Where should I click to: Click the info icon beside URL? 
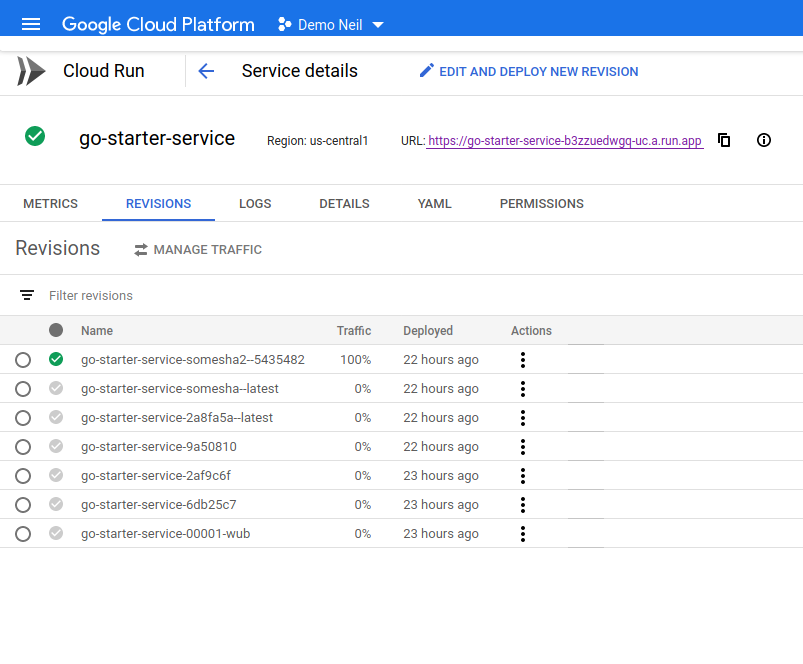[764, 140]
